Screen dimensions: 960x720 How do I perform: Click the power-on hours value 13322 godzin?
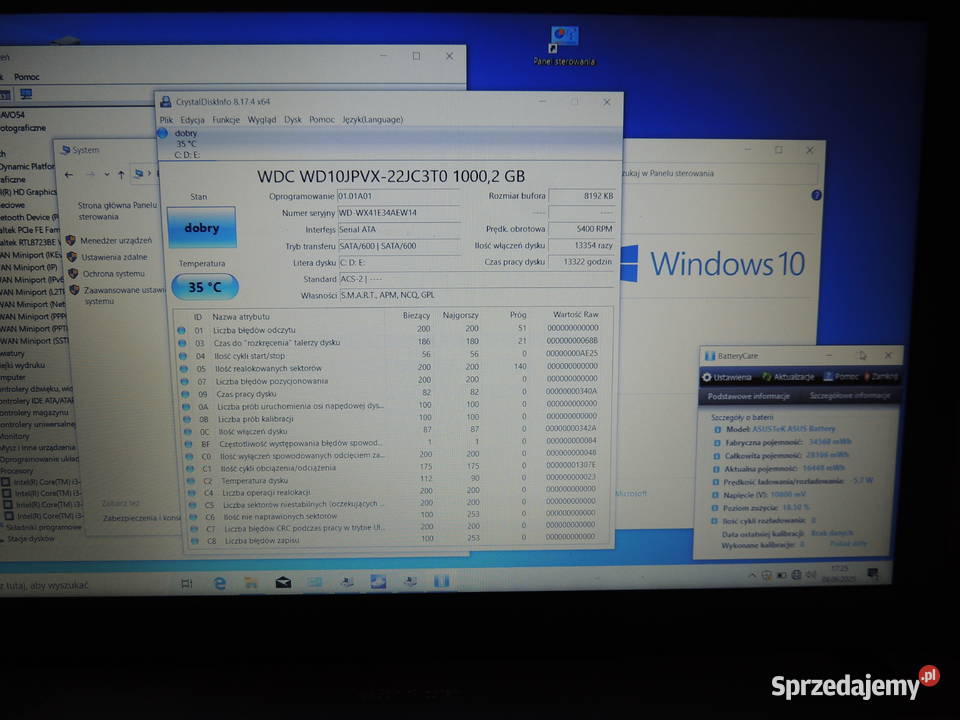[581, 261]
